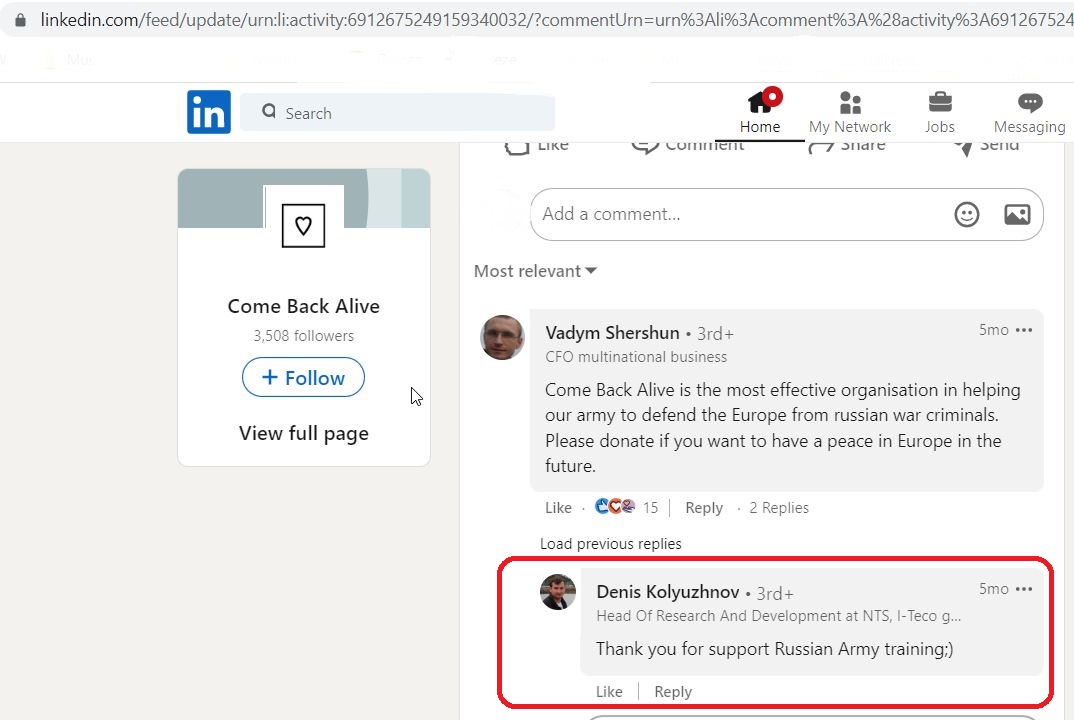Open the emoji picker in comment box

point(966,214)
